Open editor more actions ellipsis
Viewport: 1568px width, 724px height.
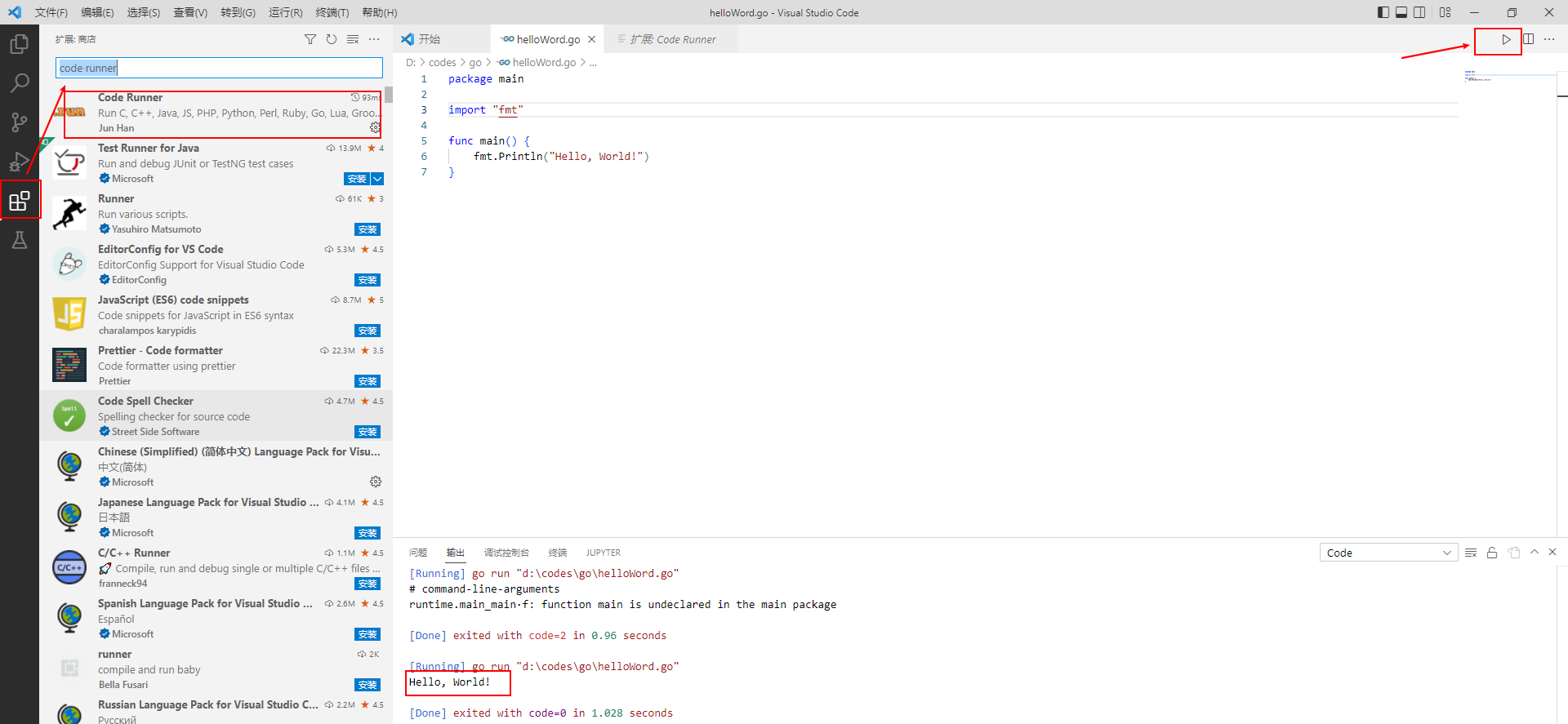tap(1549, 39)
